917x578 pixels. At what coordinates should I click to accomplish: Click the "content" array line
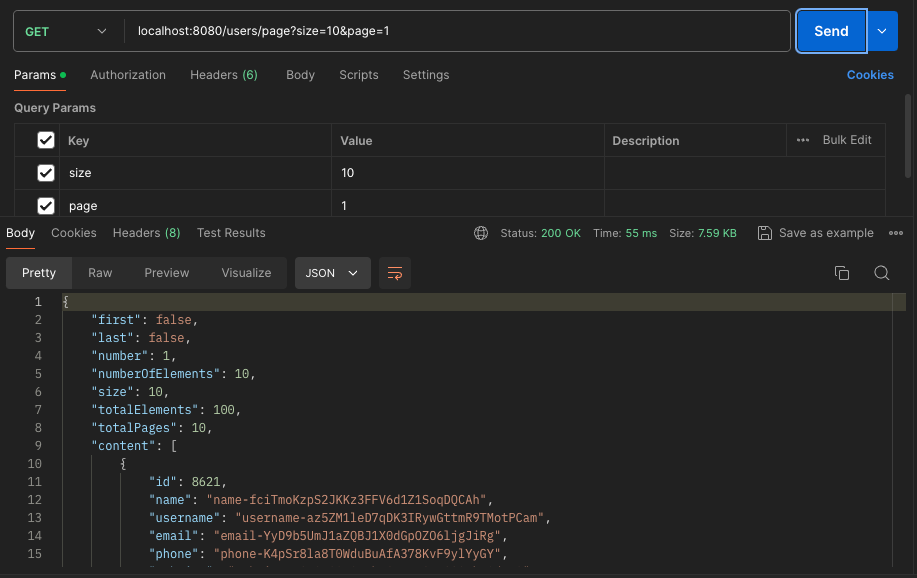click(134, 445)
